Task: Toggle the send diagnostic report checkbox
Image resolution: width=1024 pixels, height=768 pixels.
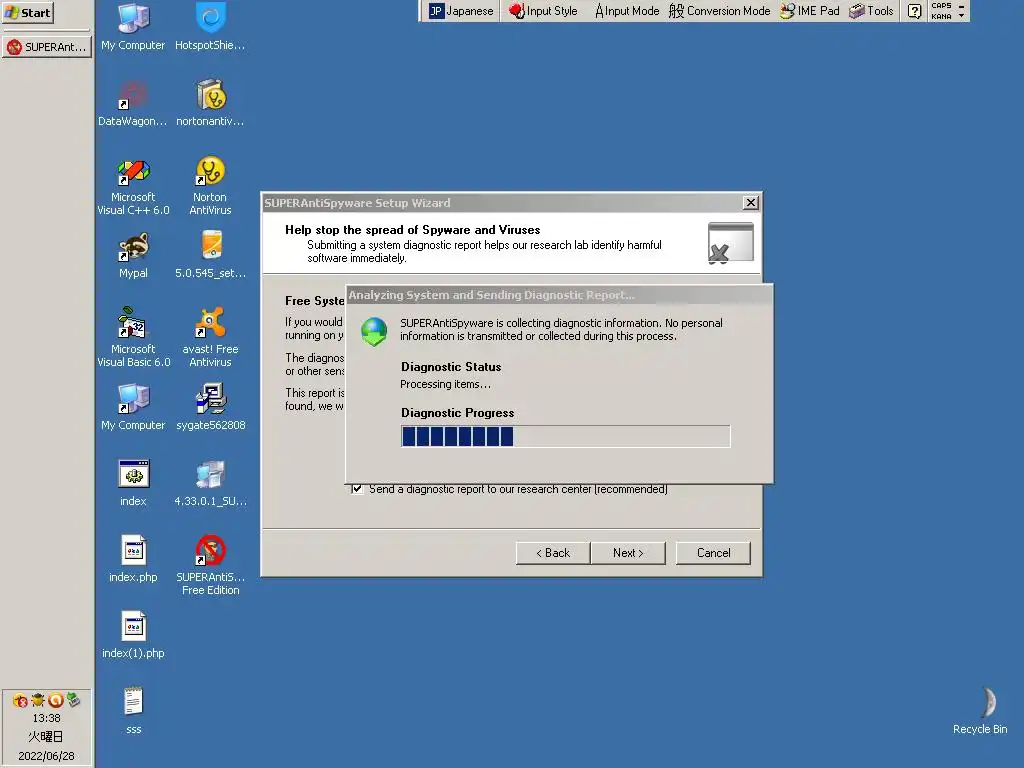Action: click(357, 488)
